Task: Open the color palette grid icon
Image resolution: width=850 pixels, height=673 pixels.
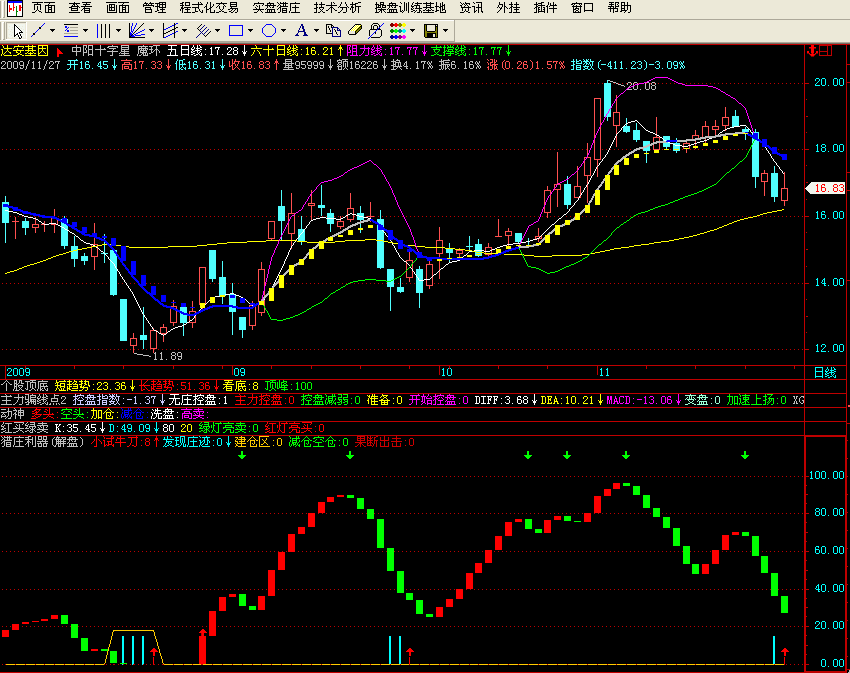Action: (x=397, y=30)
